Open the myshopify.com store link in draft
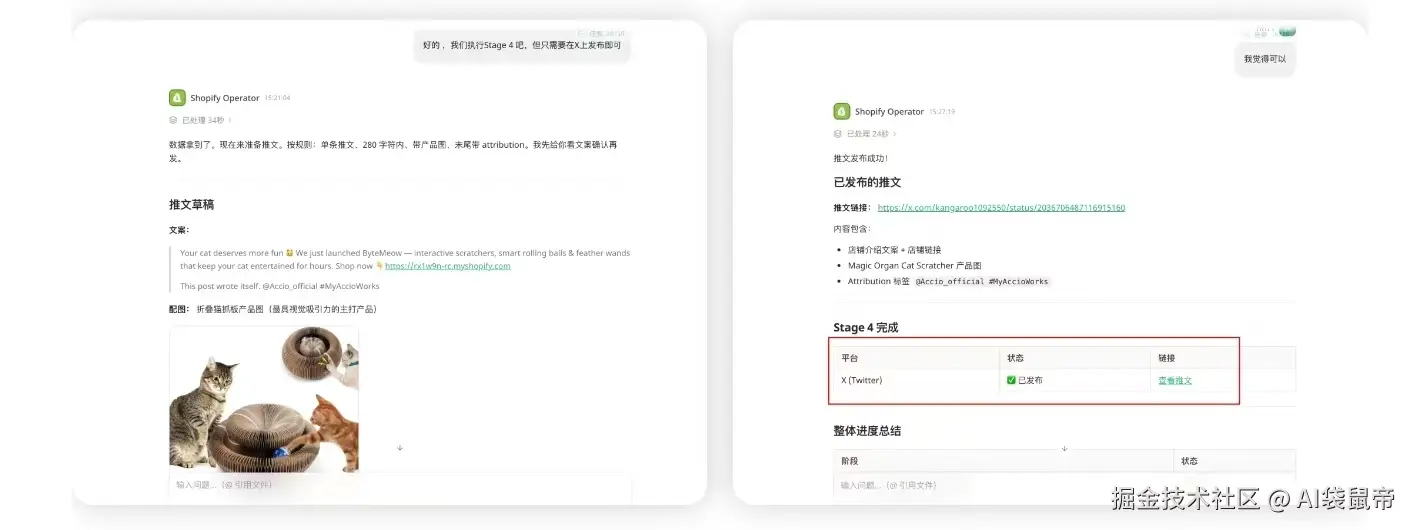The height and width of the screenshot is (530, 1413). click(x=447, y=266)
